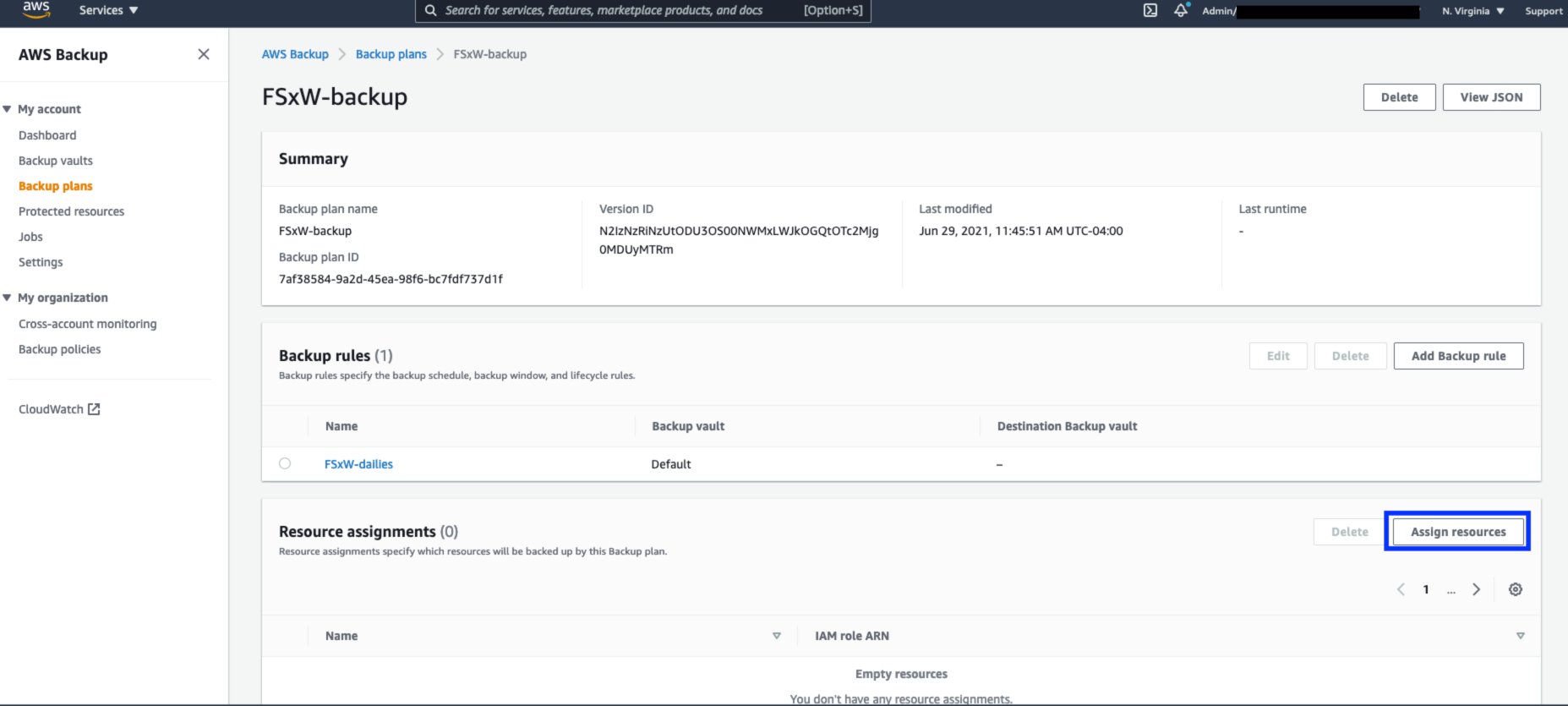This screenshot has height=706, width=1568.
Task: Open Backup vaults in sidebar
Action: point(56,161)
